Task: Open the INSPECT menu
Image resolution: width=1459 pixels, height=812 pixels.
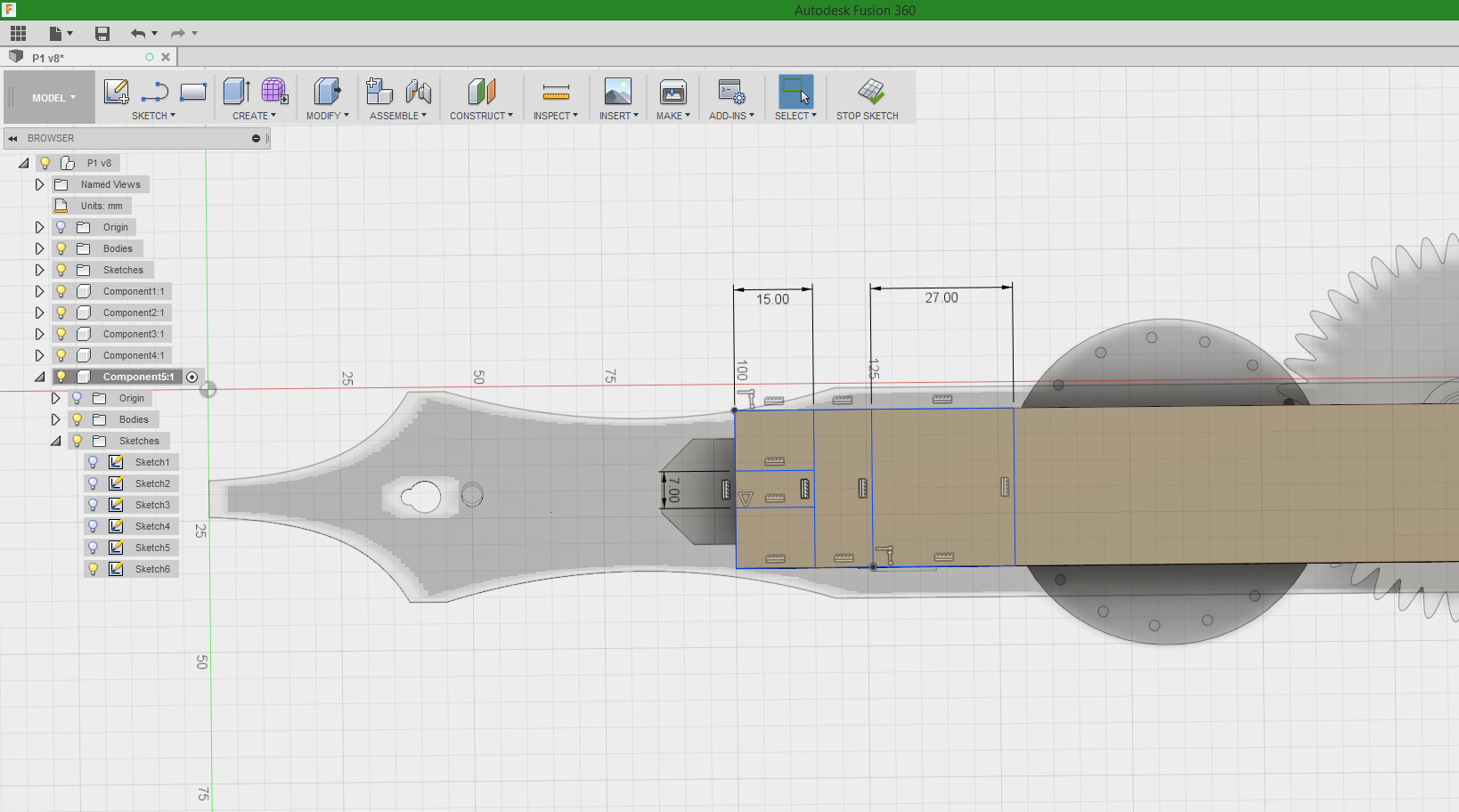Action: pyautogui.click(x=556, y=116)
